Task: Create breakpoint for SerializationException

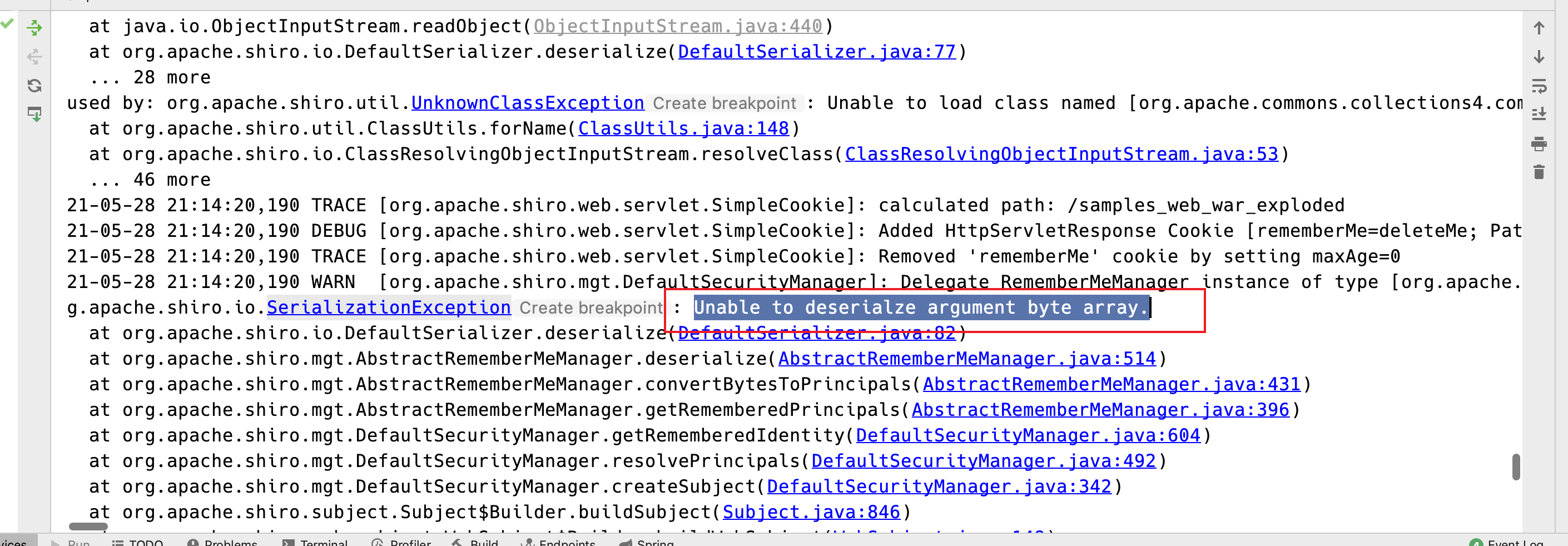Action: point(591,308)
